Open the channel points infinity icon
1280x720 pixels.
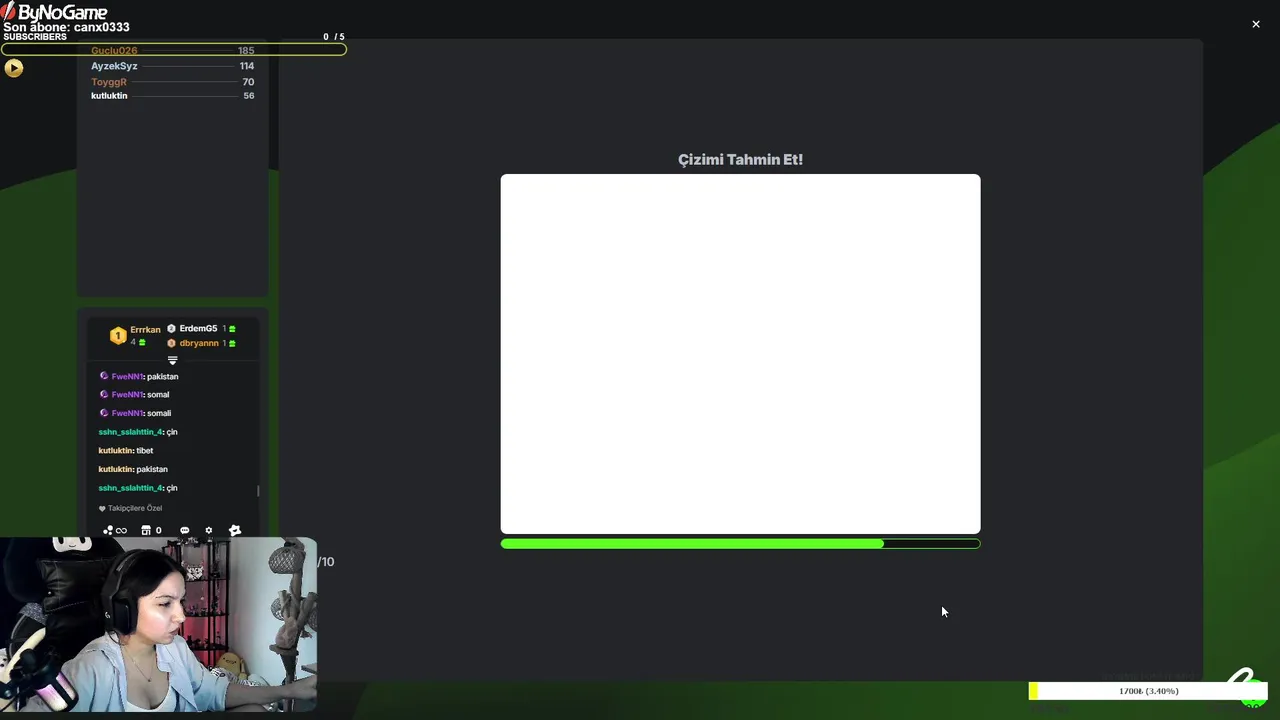[x=115, y=530]
